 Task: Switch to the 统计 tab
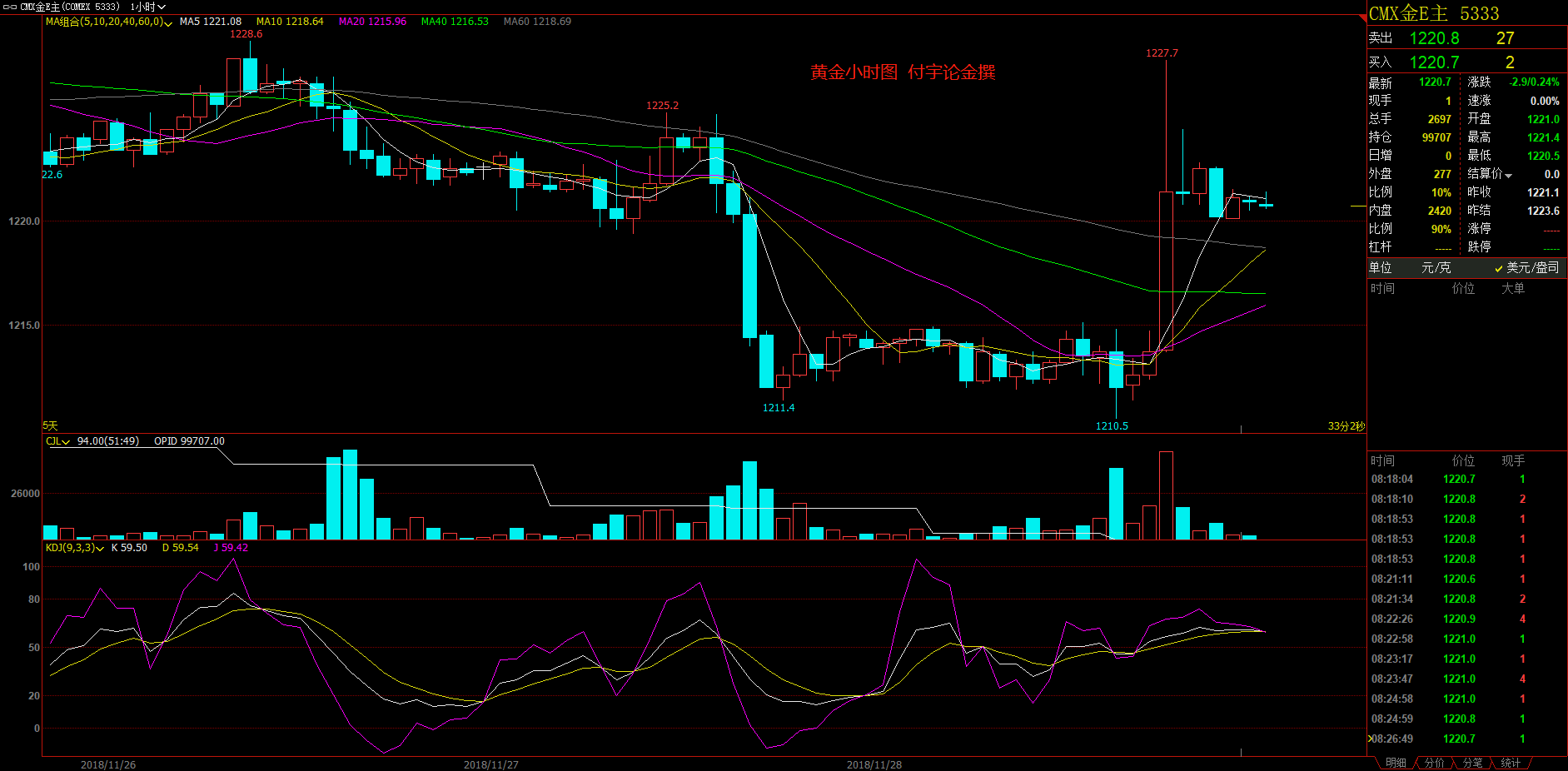coord(1511,763)
